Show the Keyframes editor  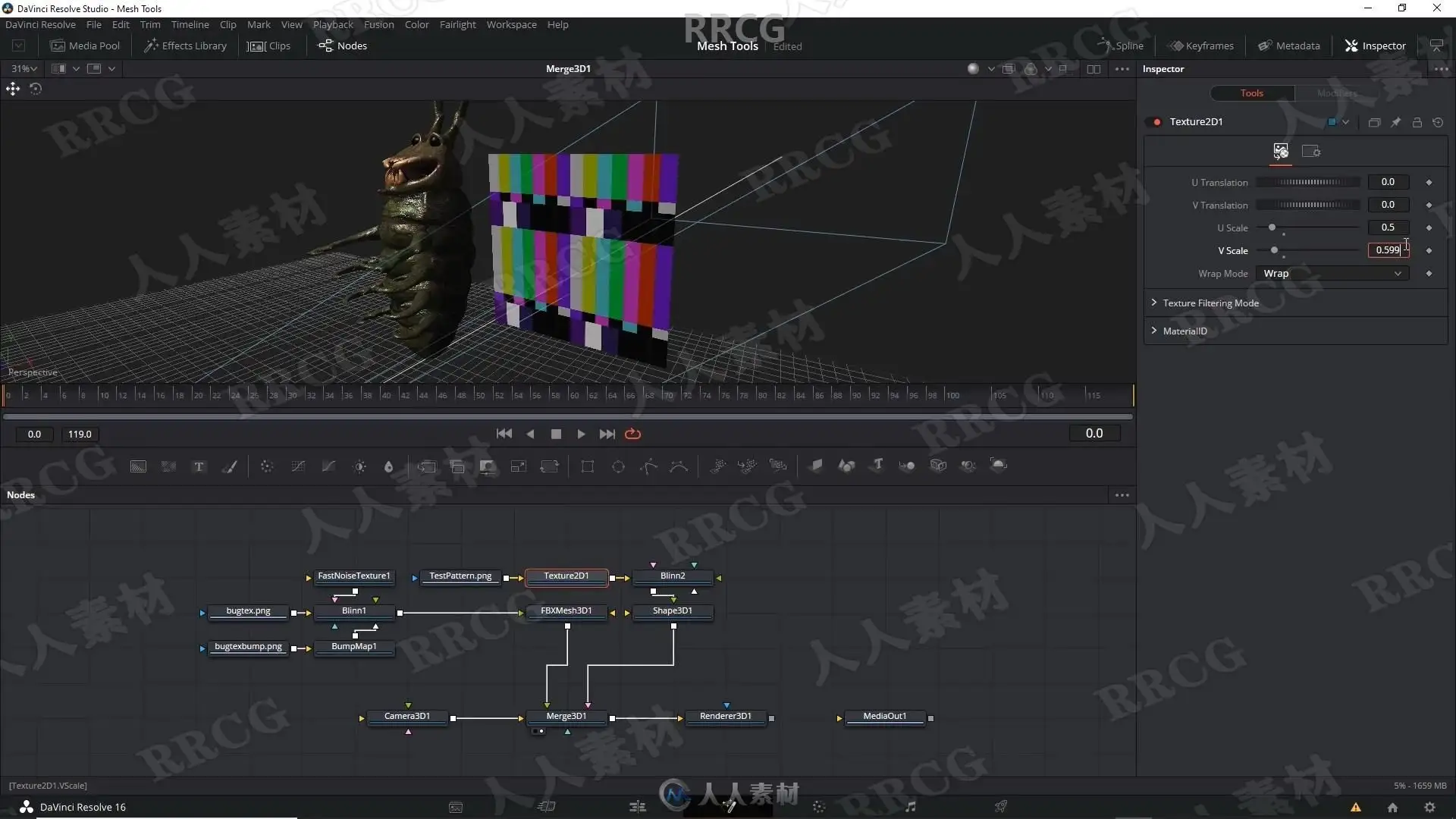1201,45
